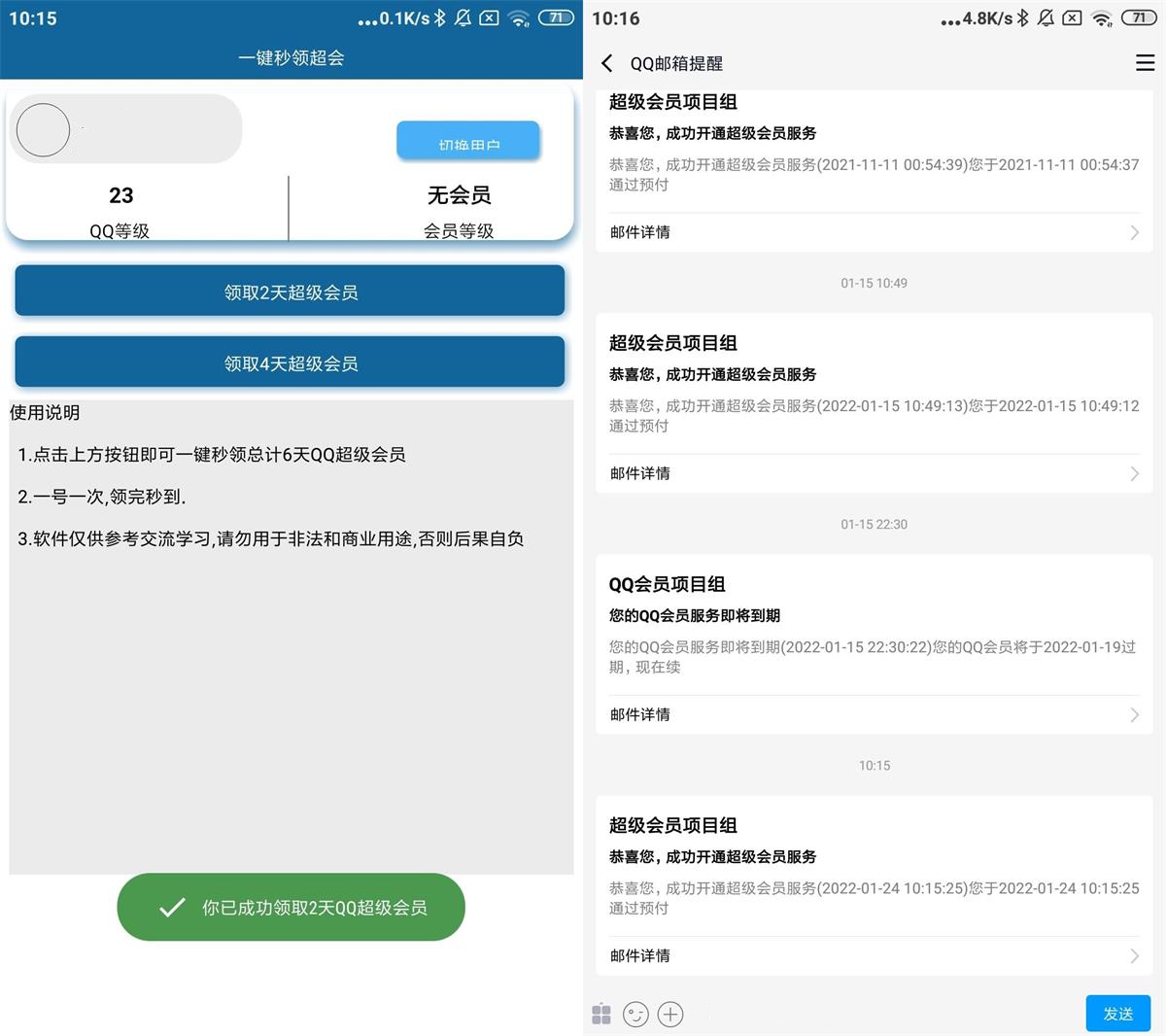Viewport: 1166px width, 1036px height.
Task: Tap the 您的QQ会员服务即将到期 subject
Action: [x=695, y=615]
